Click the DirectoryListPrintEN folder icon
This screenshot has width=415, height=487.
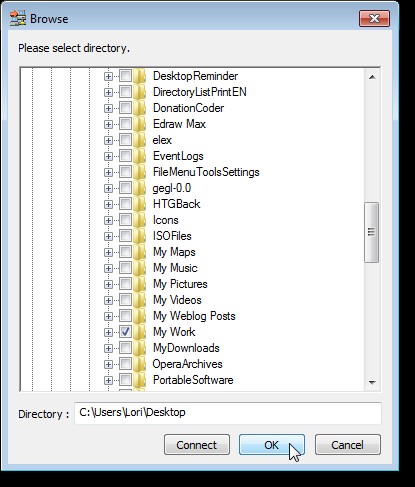click(x=139, y=92)
